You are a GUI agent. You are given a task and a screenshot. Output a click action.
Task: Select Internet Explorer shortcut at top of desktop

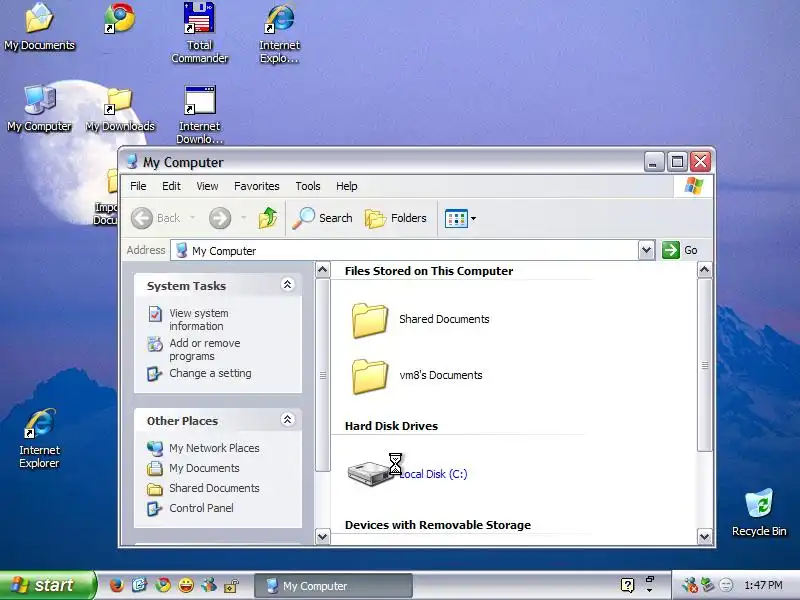pos(280,33)
